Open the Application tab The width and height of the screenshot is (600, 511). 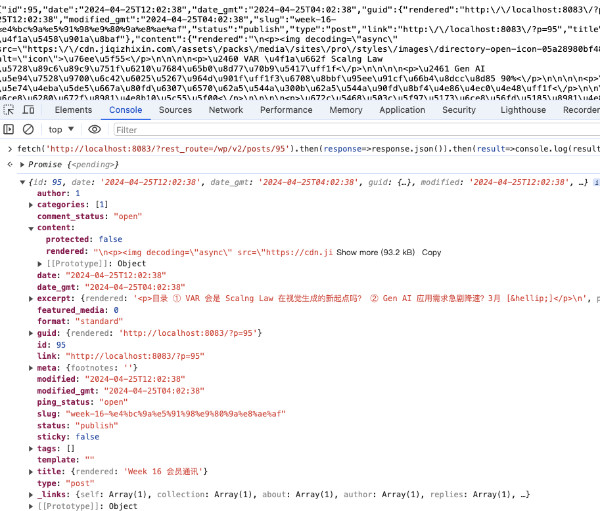(402, 110)
